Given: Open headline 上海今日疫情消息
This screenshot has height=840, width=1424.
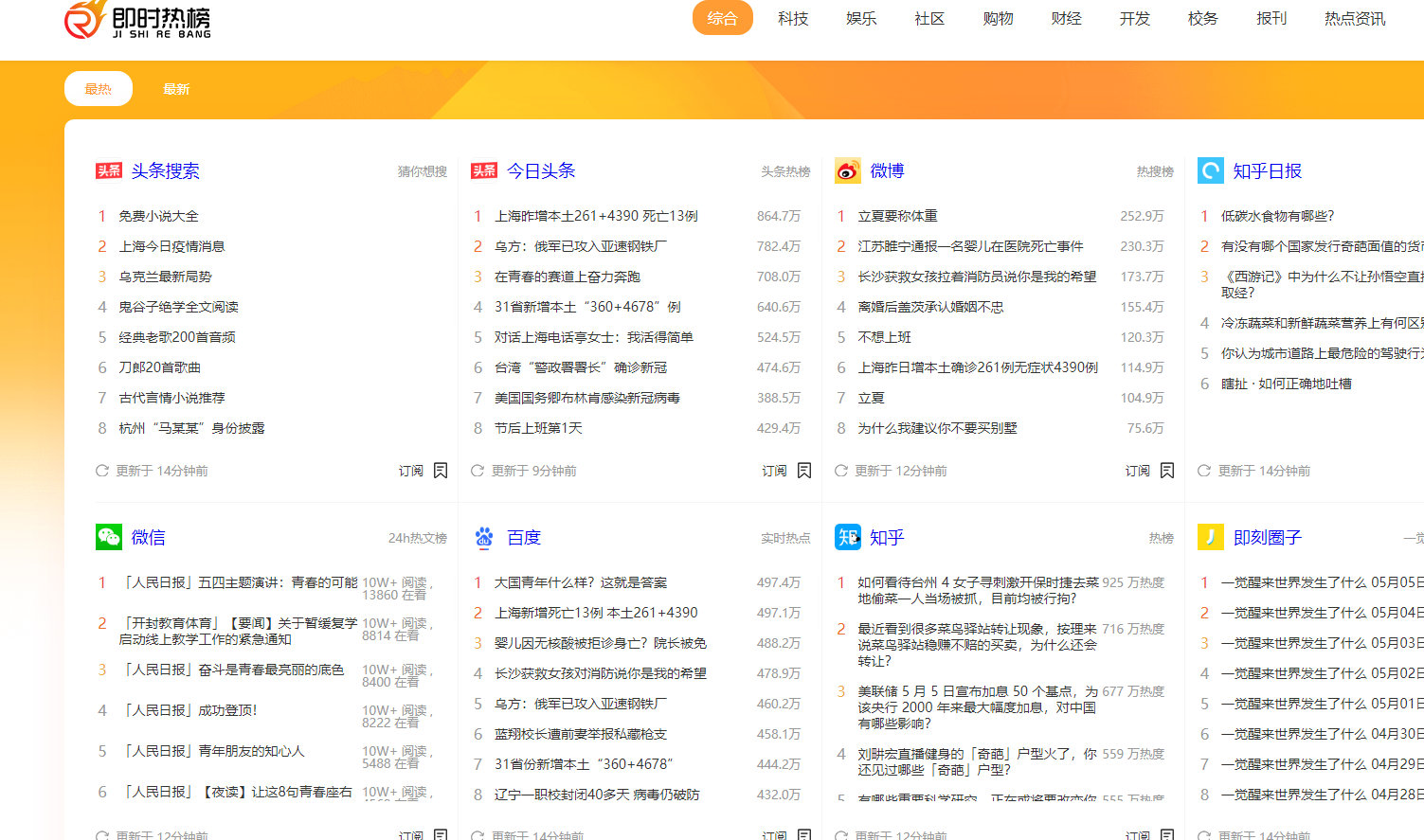Looking at the screenshot, I should tap(171, 246).
